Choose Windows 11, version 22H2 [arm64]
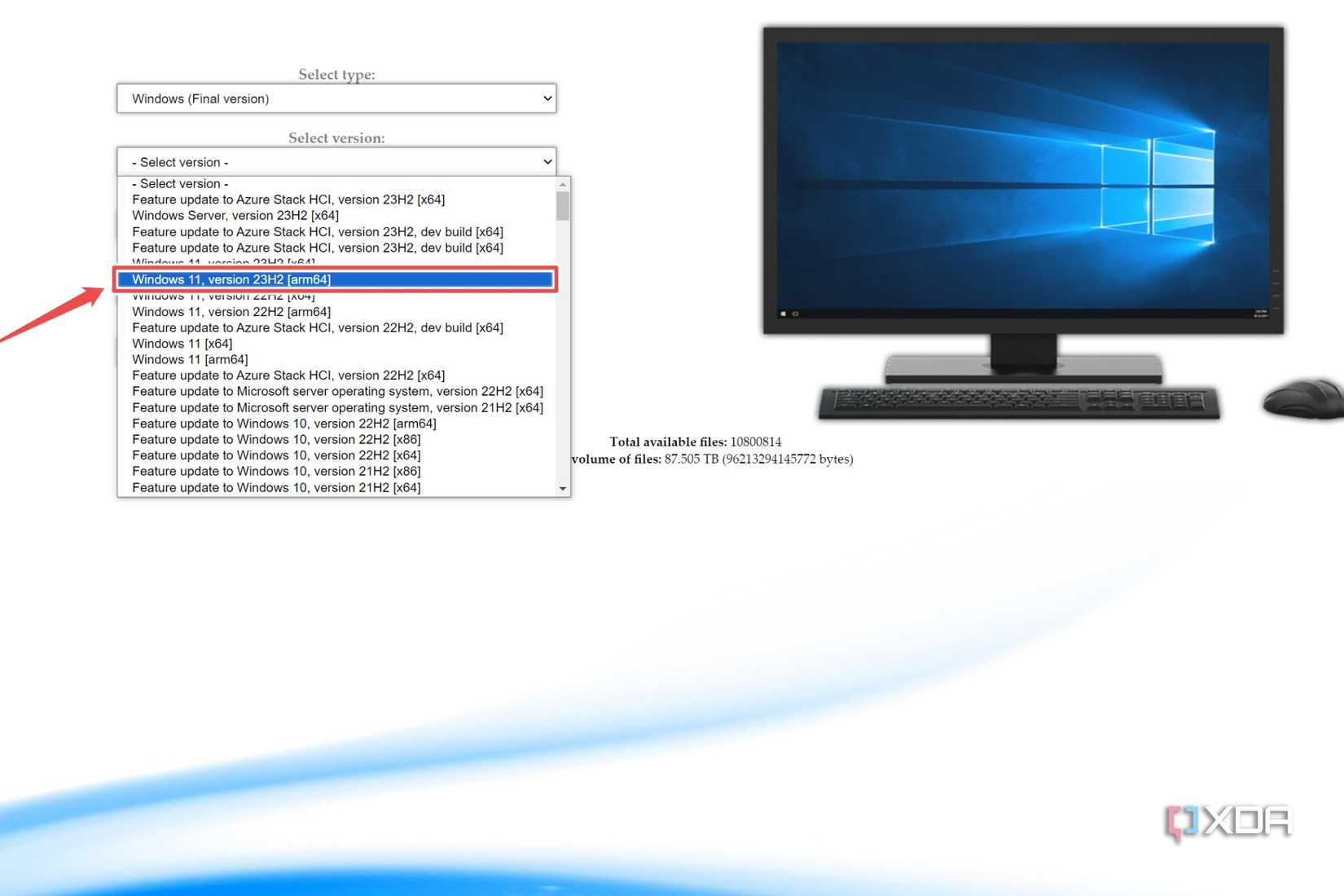Image resolution: width=1344 pixels, height=896 pixels. [336, 312]
